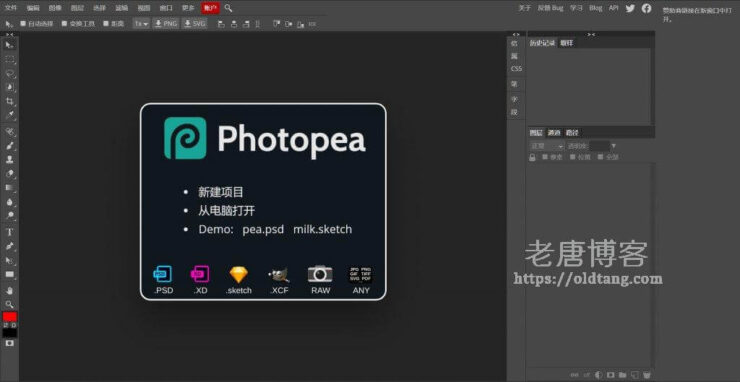Toggle the 全部 lock checkbox
740x382 pixels.
(x=600, y=157)
